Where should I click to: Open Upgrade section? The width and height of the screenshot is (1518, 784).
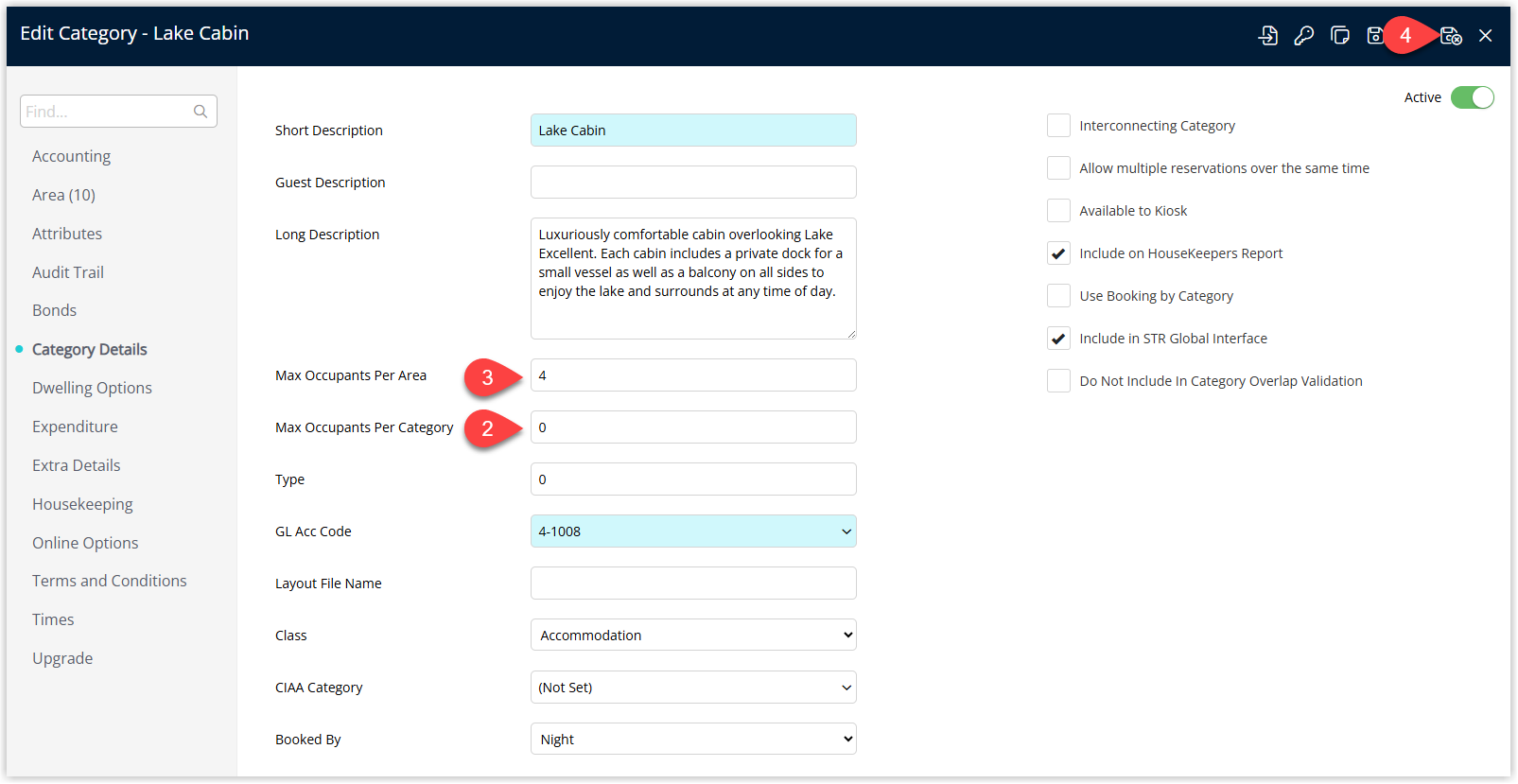(62, 658)
